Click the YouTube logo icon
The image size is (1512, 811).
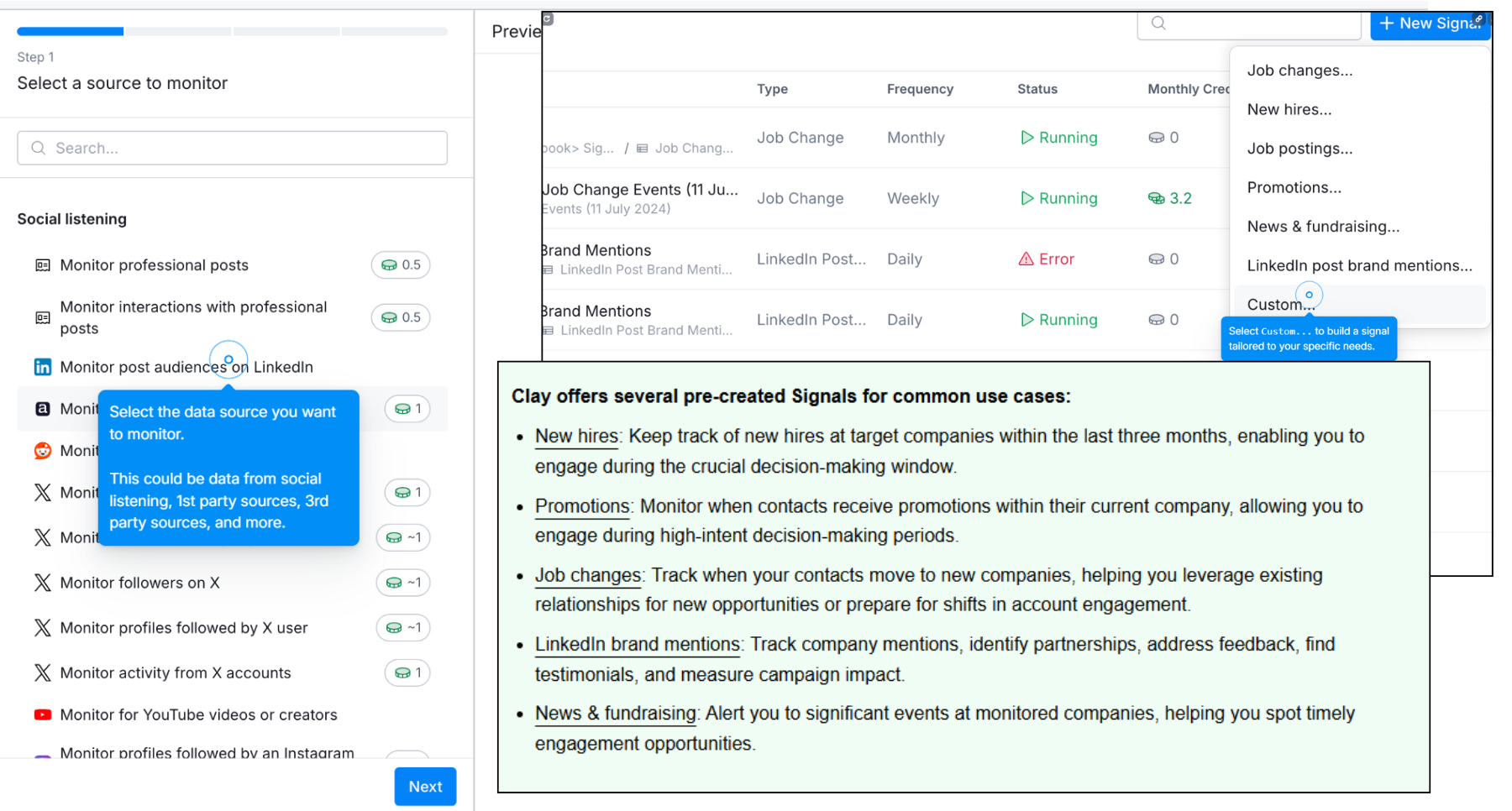[42, 714]
